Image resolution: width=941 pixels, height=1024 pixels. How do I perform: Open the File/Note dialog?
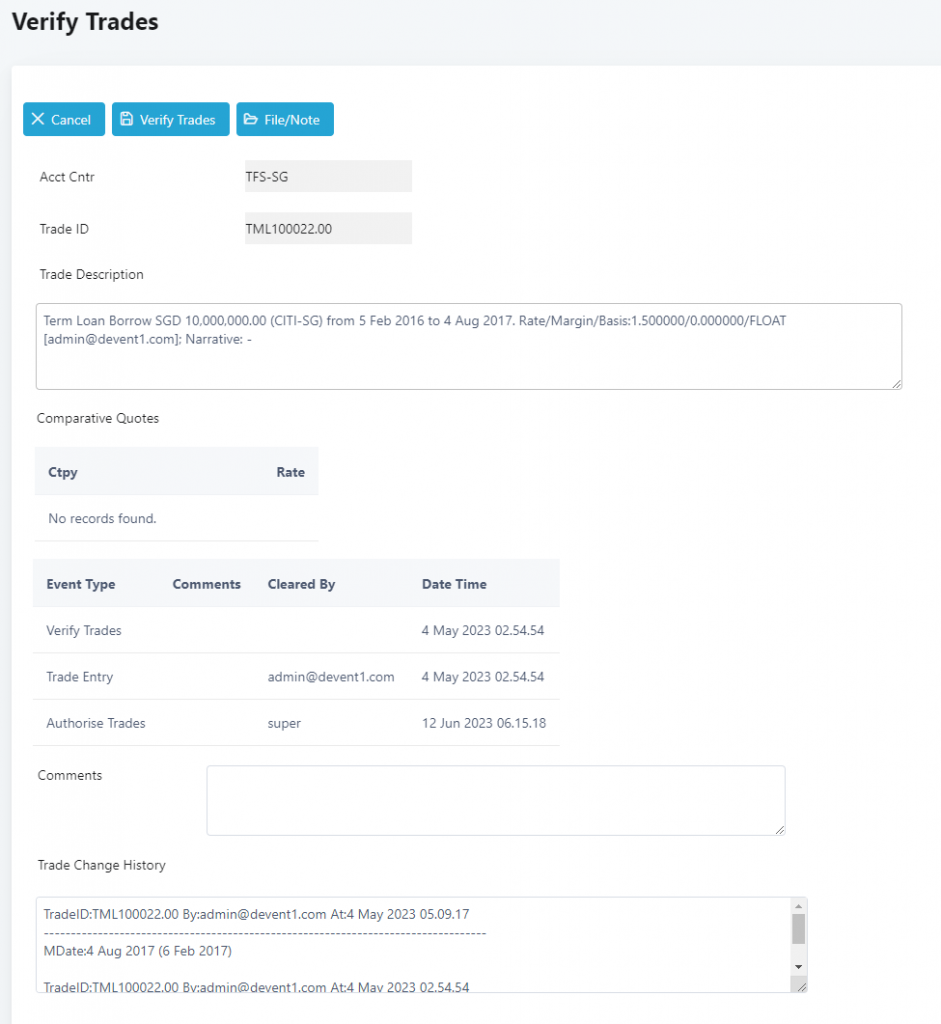(x=285, y=119)
